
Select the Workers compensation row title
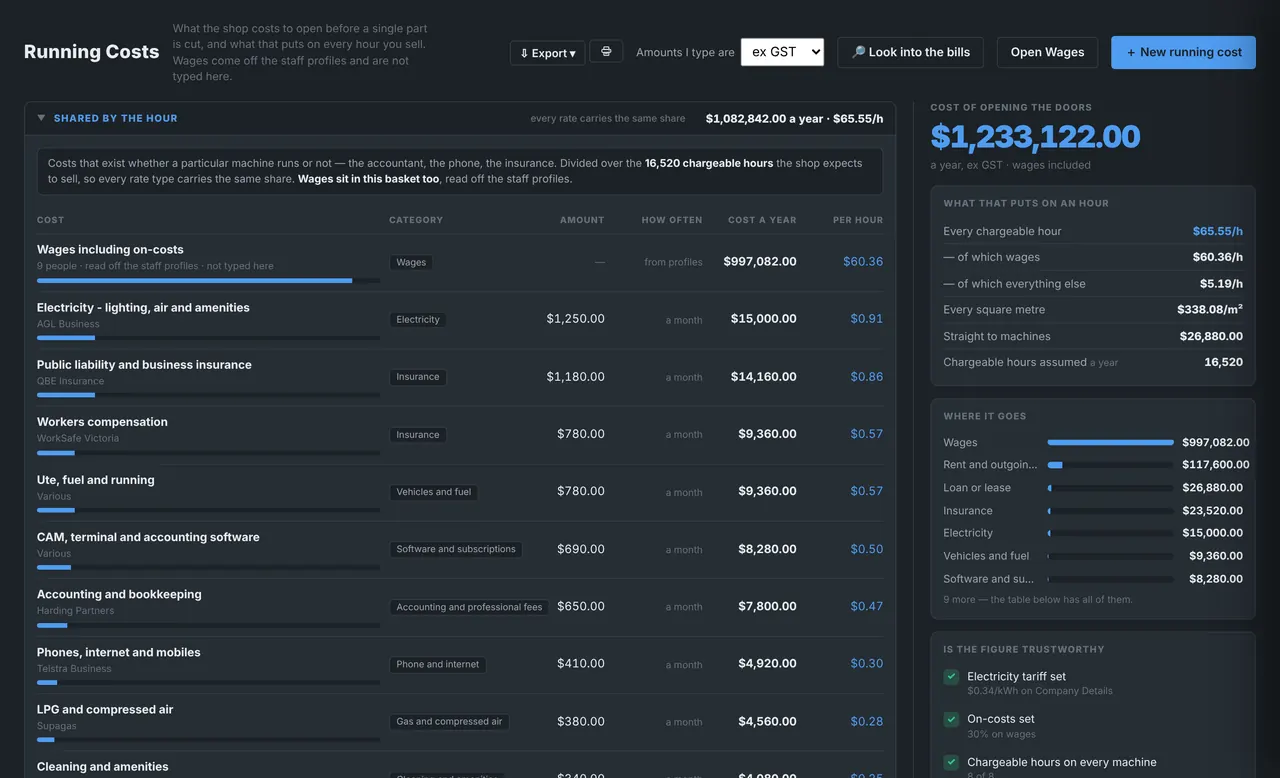coord(102,421)
